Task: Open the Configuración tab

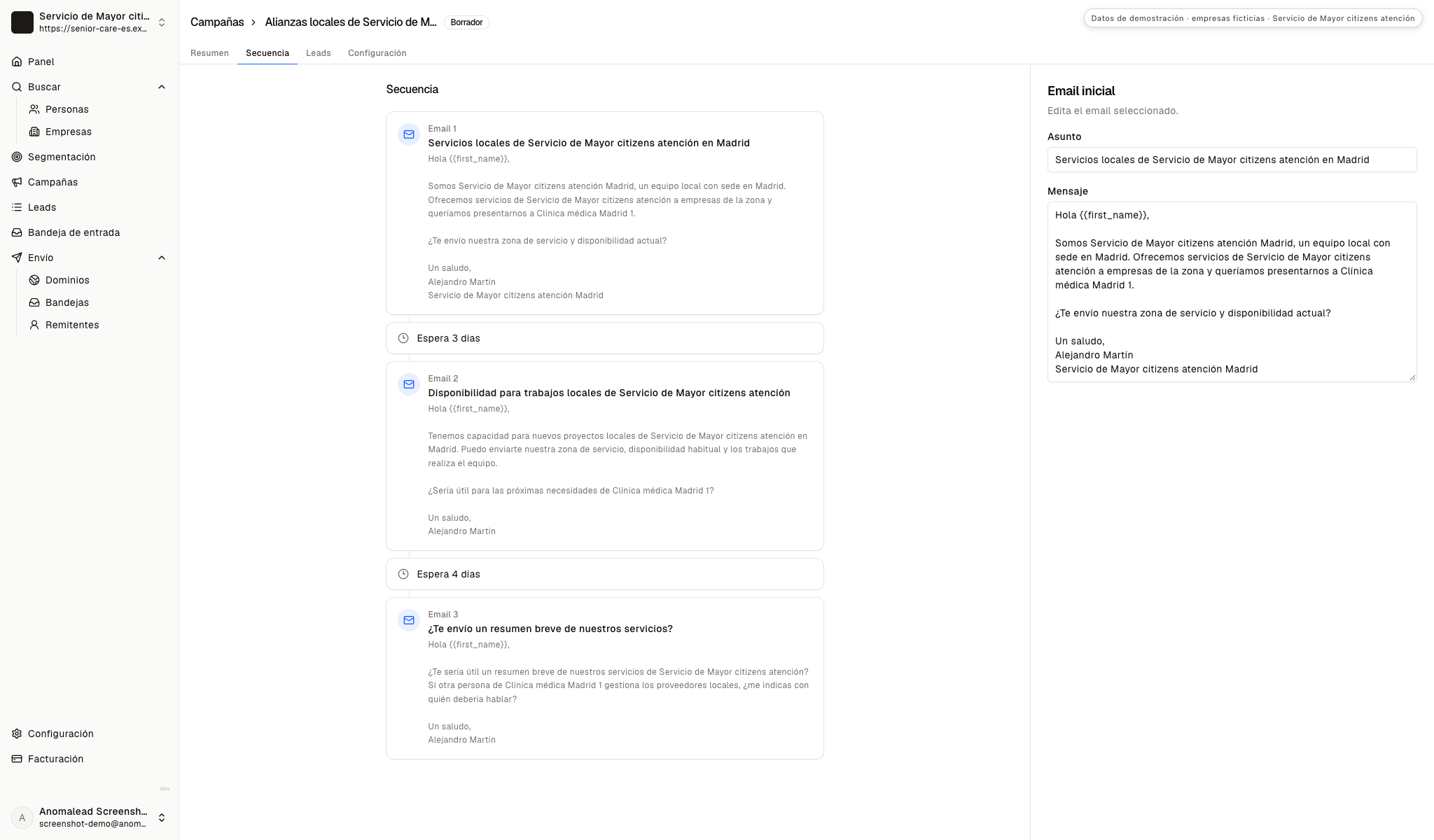Action: pos(377,53)
